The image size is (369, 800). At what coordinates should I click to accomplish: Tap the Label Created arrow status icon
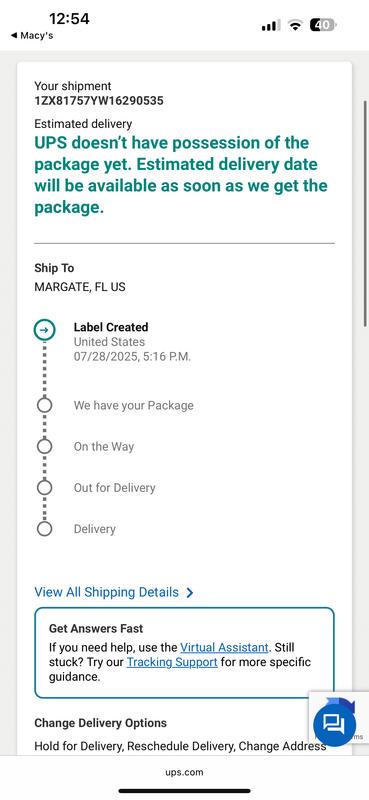click(x=44, y=330)
